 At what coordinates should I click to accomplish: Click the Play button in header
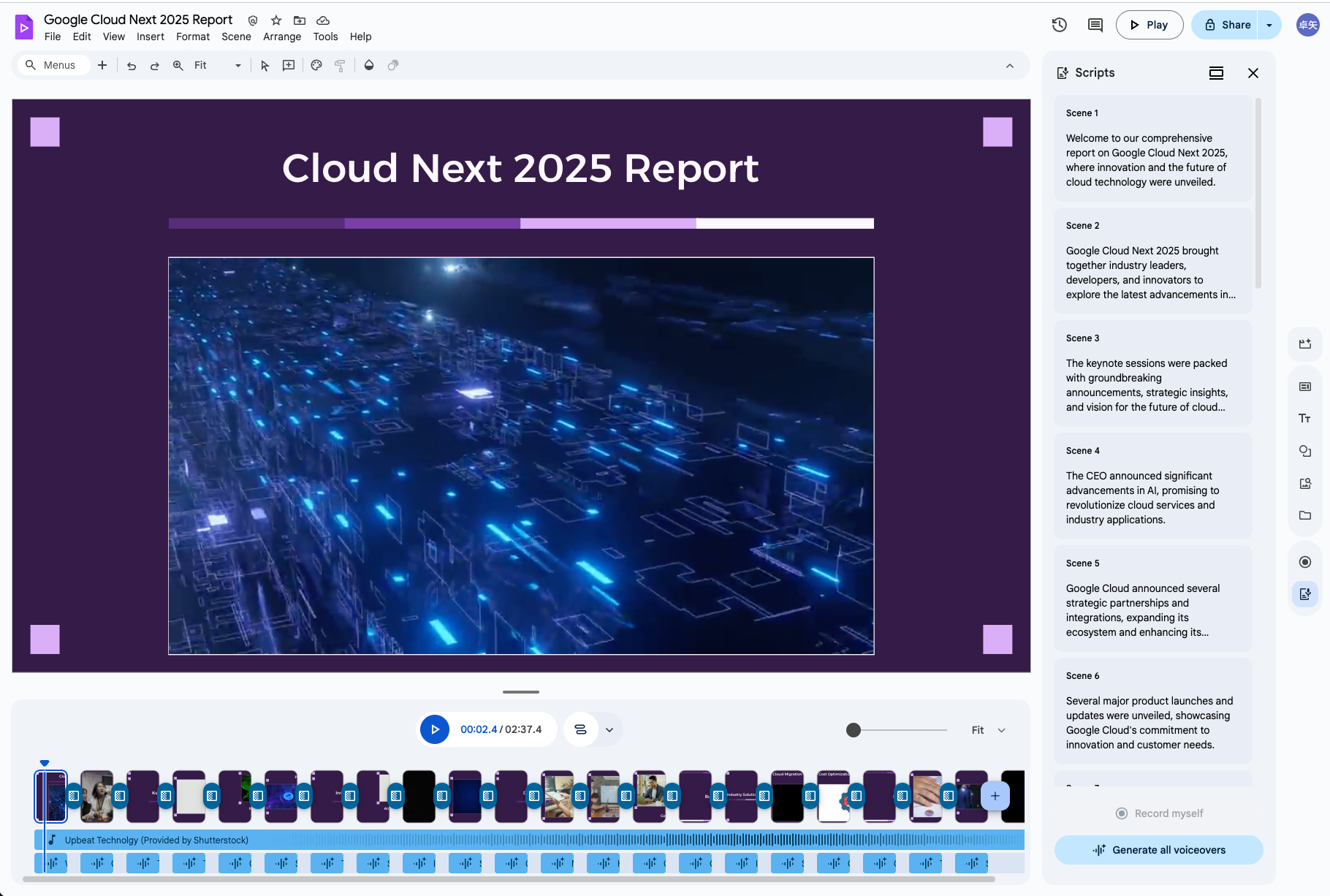(1149, 25)
